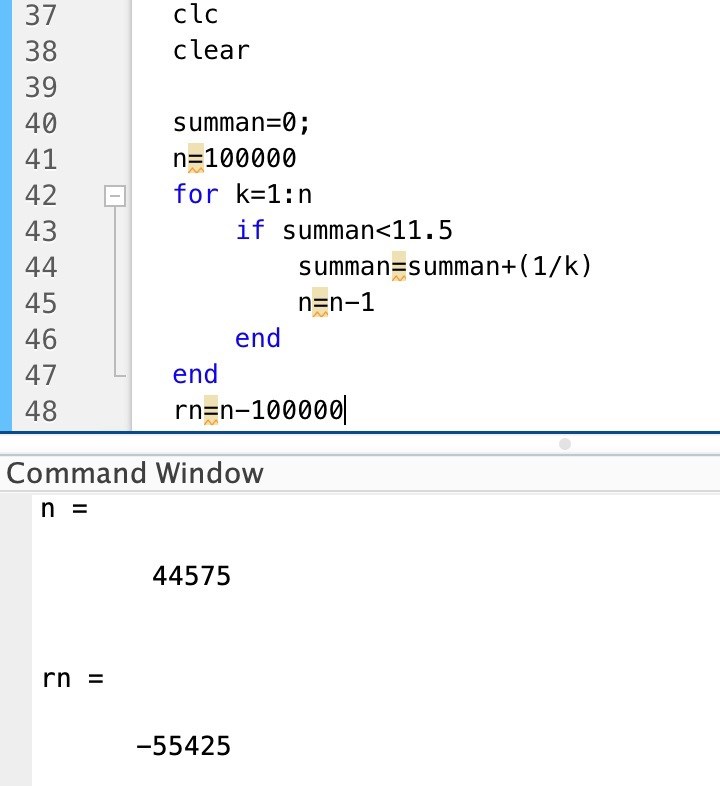Click the end keyword on line 47
720x786 pixels.
(x=195, y=375)
